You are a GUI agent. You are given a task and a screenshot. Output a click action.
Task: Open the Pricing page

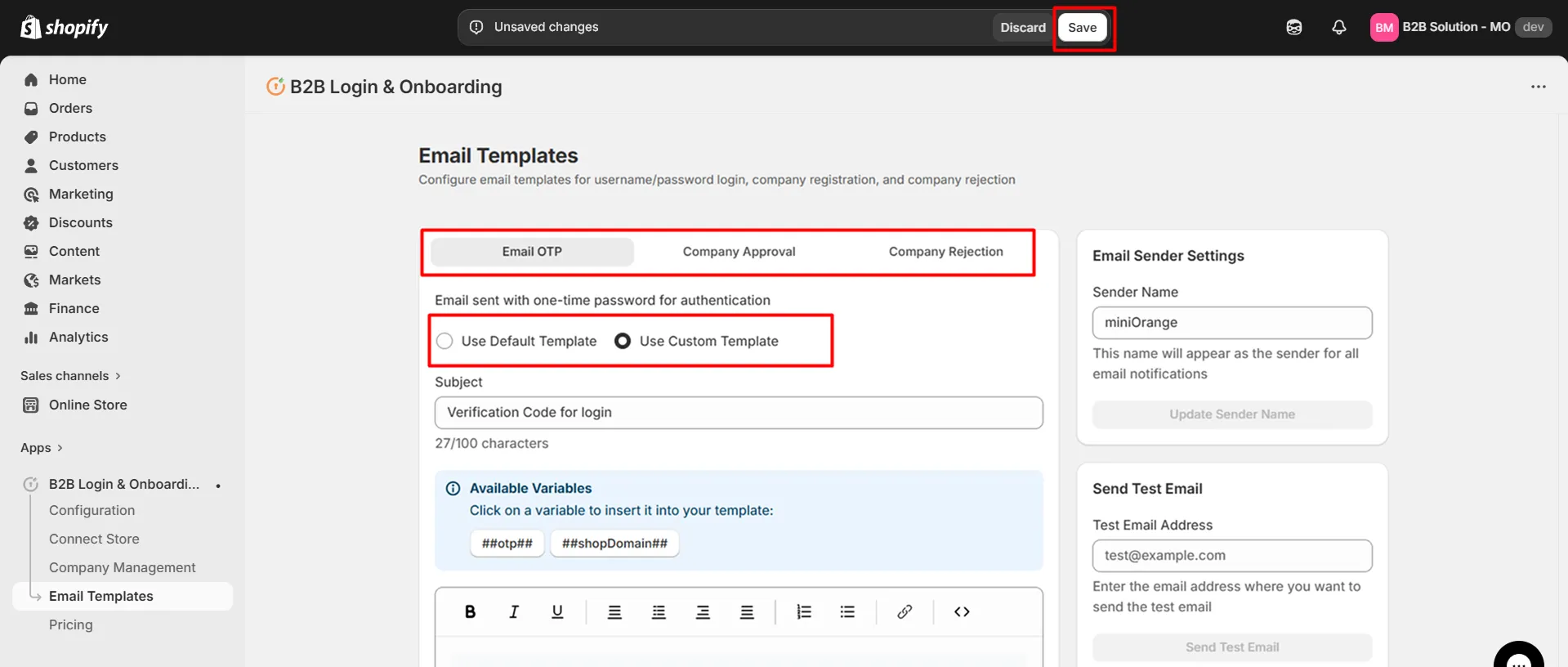click(x=70, y=624)
